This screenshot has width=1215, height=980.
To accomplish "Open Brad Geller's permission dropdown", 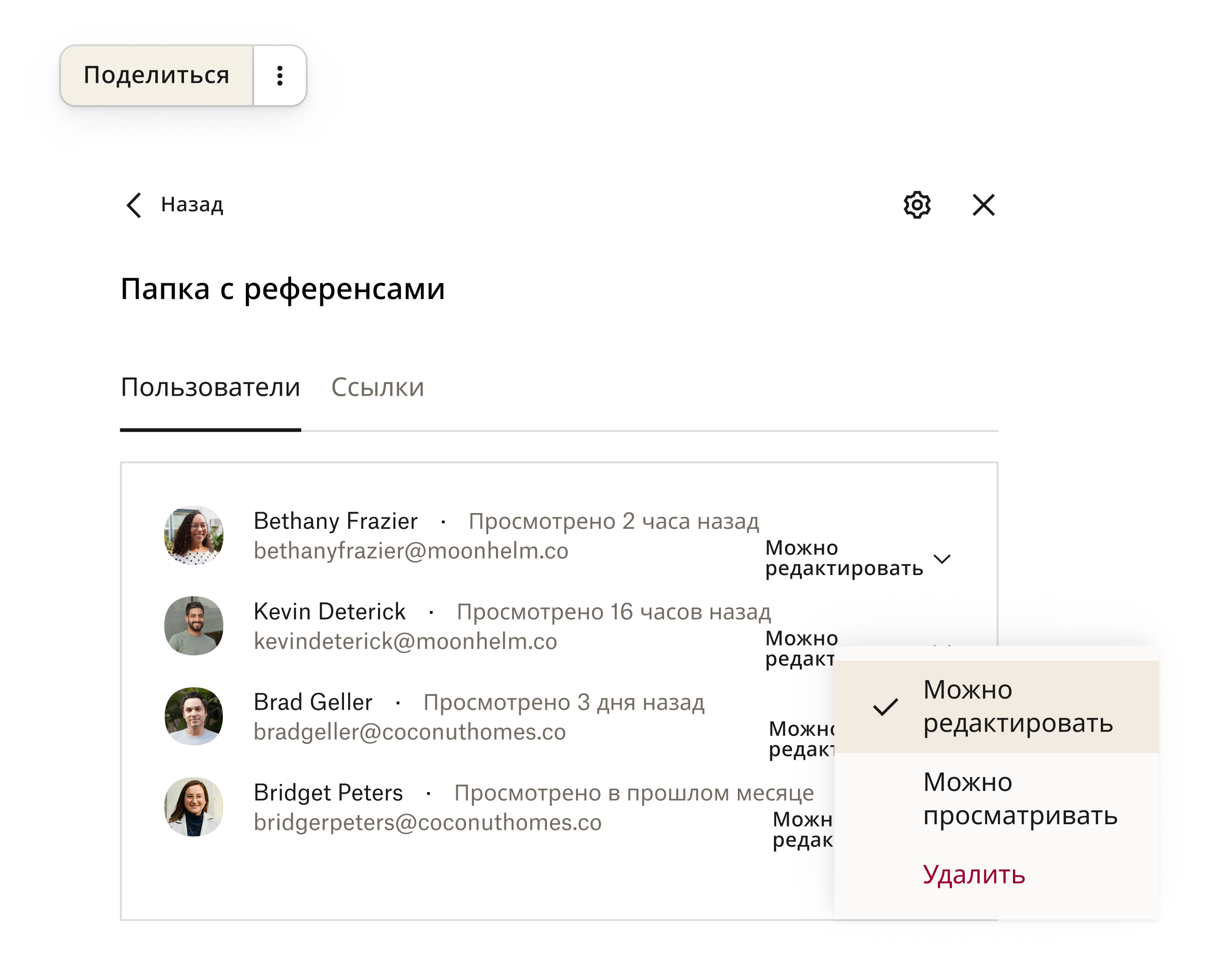I will pos(802,739).
